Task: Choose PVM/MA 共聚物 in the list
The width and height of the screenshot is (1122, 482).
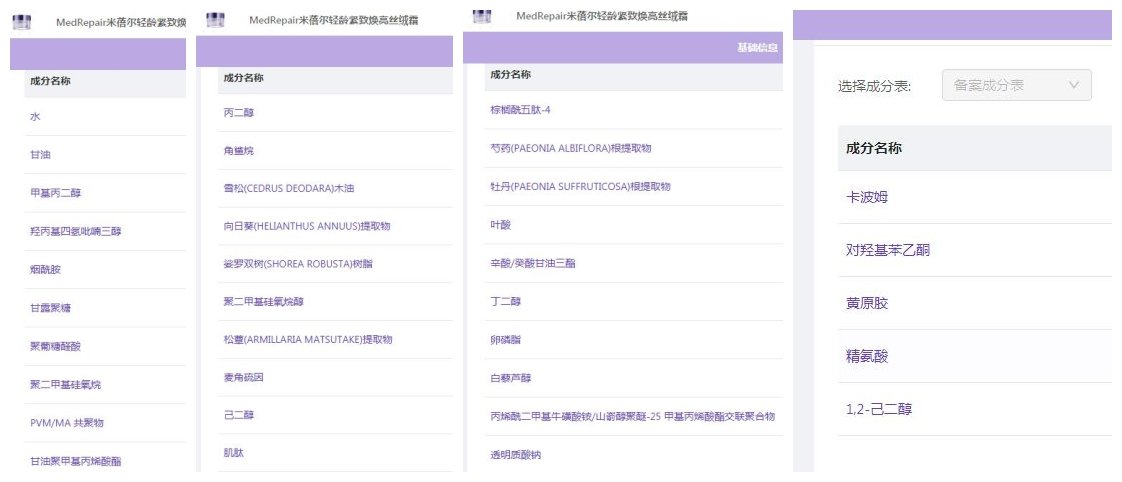Action: tap(67, 423)
